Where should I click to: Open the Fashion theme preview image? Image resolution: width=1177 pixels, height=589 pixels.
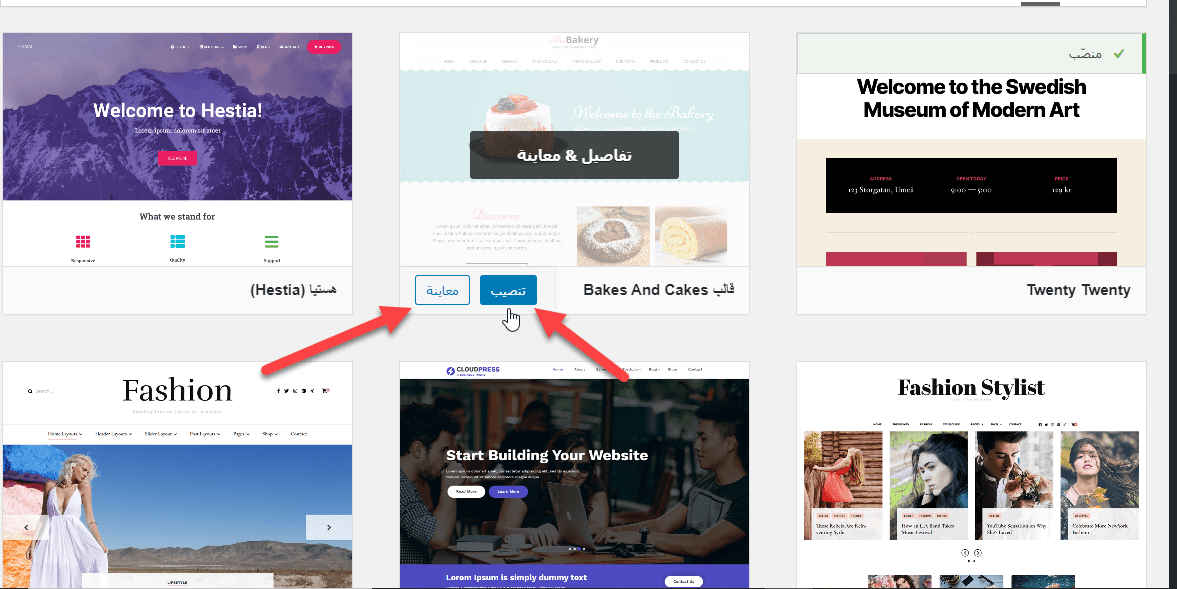click(177, 475)
